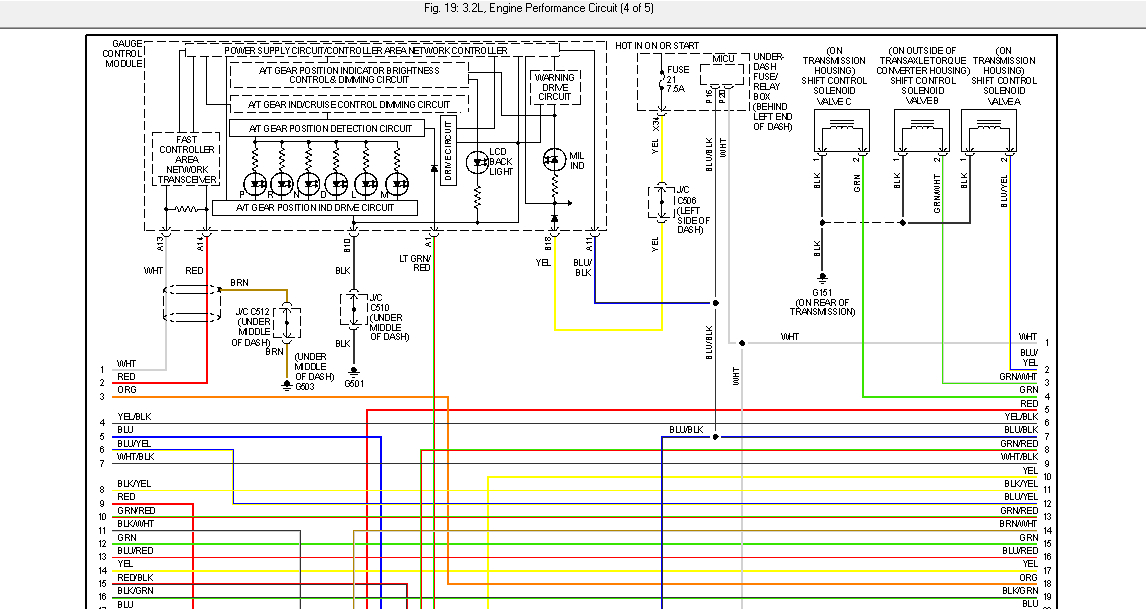The width and height of the screenshot is (1146, 609).
Task: Select the J/C C506 junction connector
Action: 661,201
